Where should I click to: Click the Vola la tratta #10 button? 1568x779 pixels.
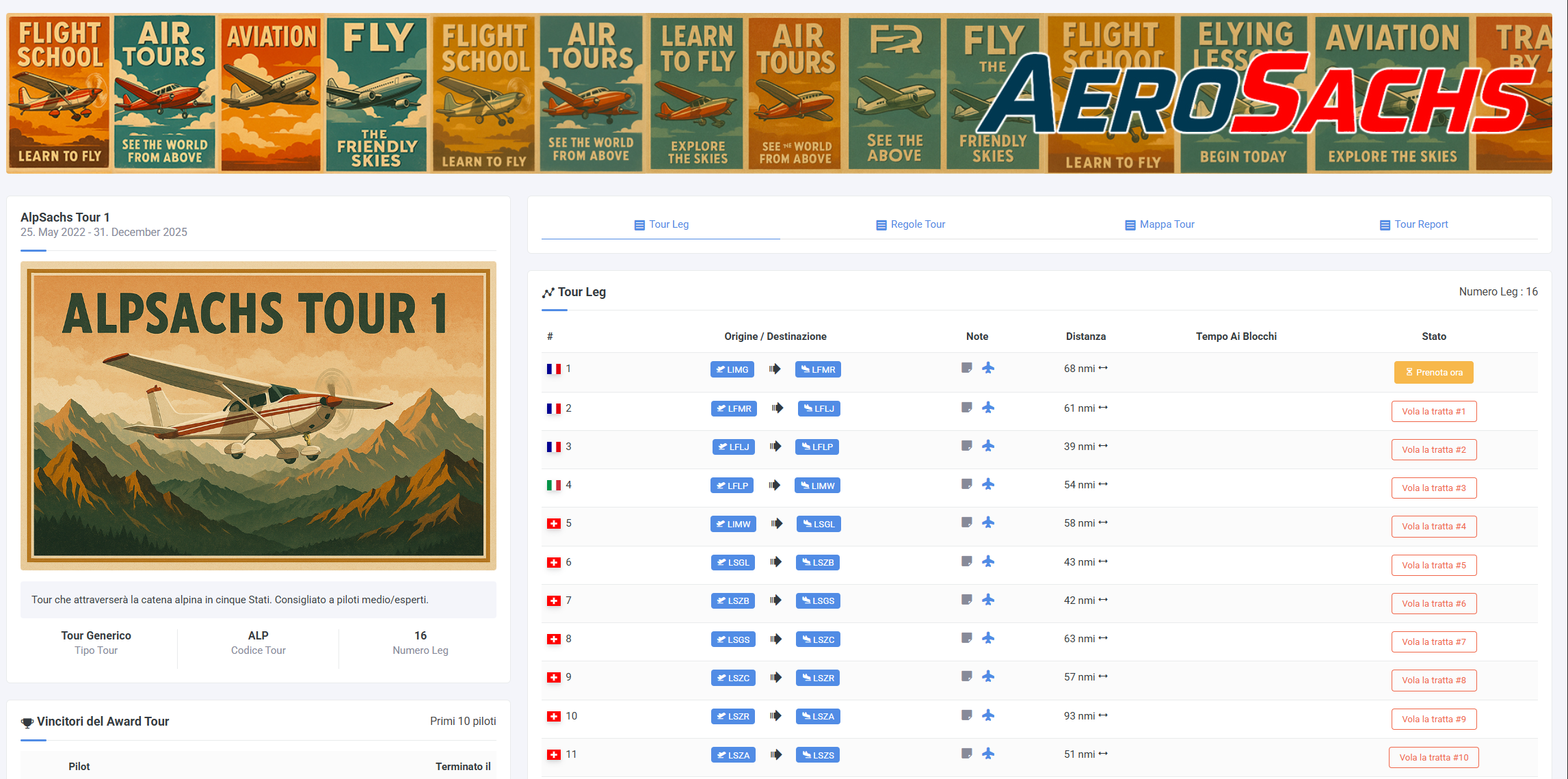pos(1433,757)
